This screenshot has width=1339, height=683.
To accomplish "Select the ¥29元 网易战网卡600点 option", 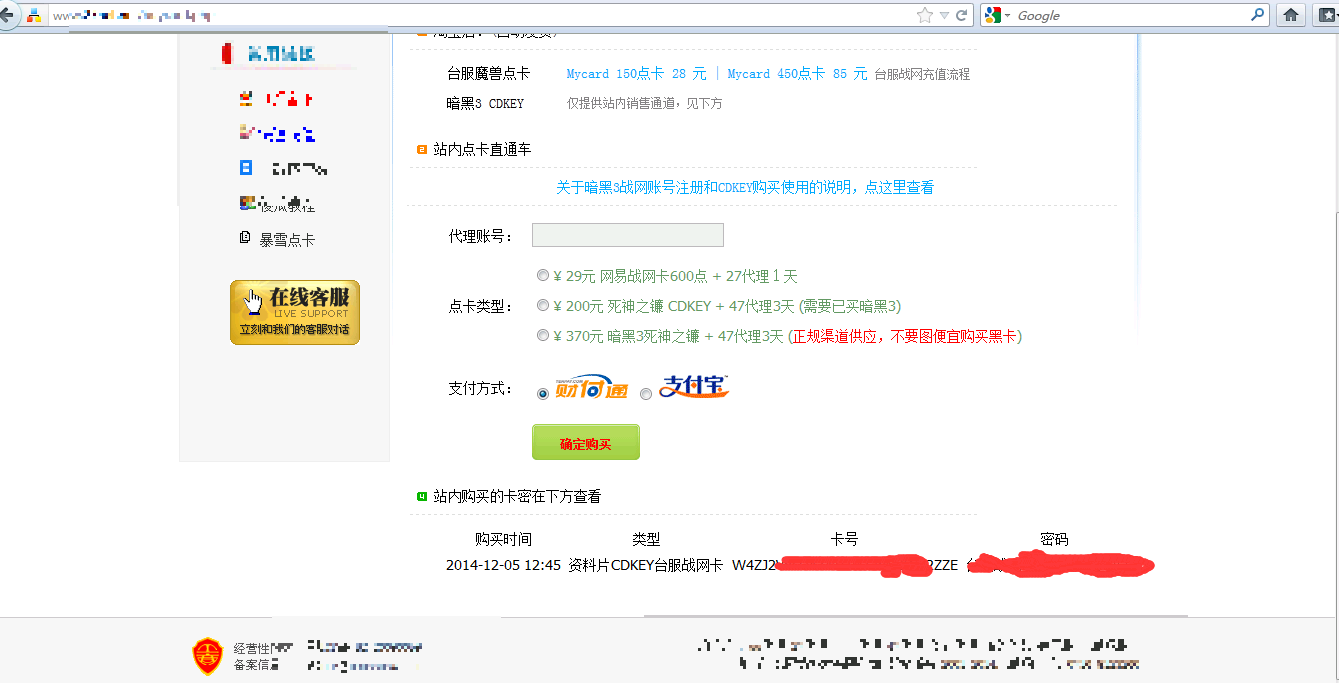I will tap(543, 276).
